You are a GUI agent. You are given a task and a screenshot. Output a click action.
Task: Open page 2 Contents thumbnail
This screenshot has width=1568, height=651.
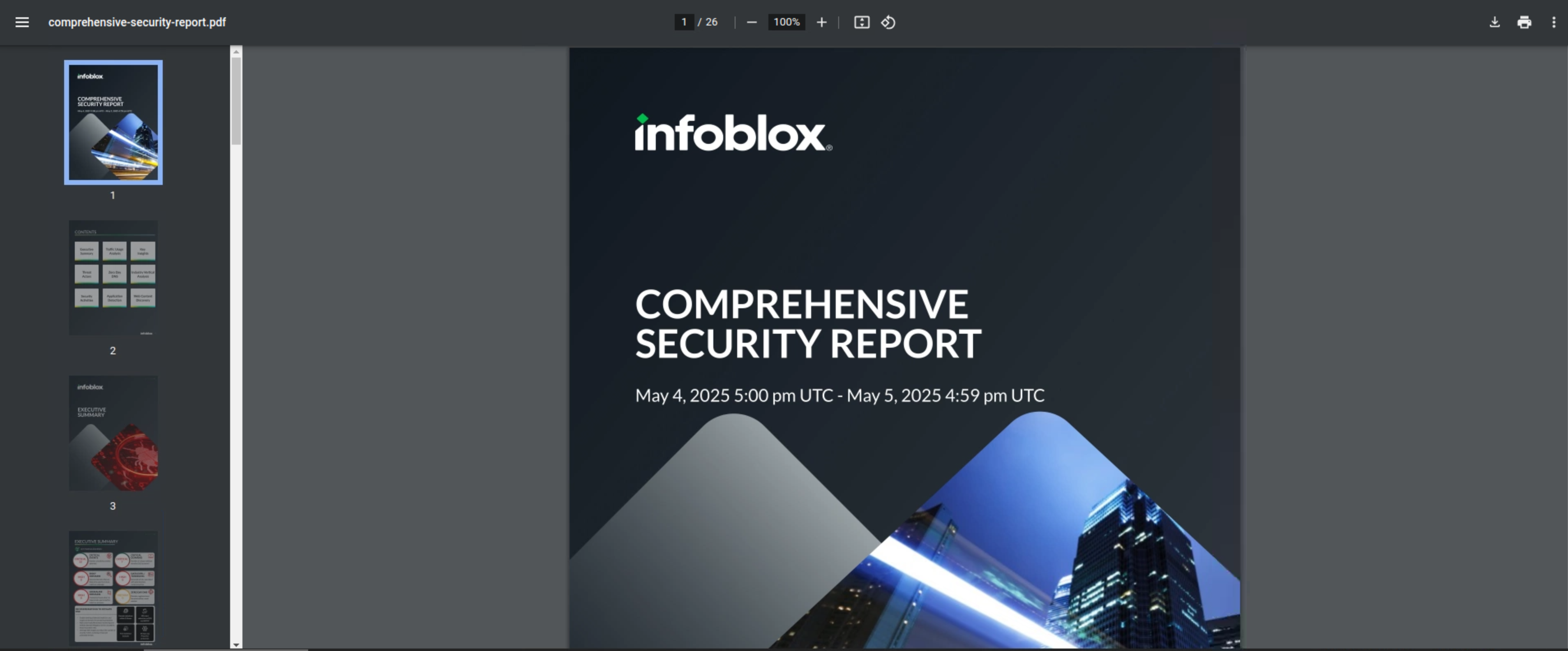coord(113,278)
